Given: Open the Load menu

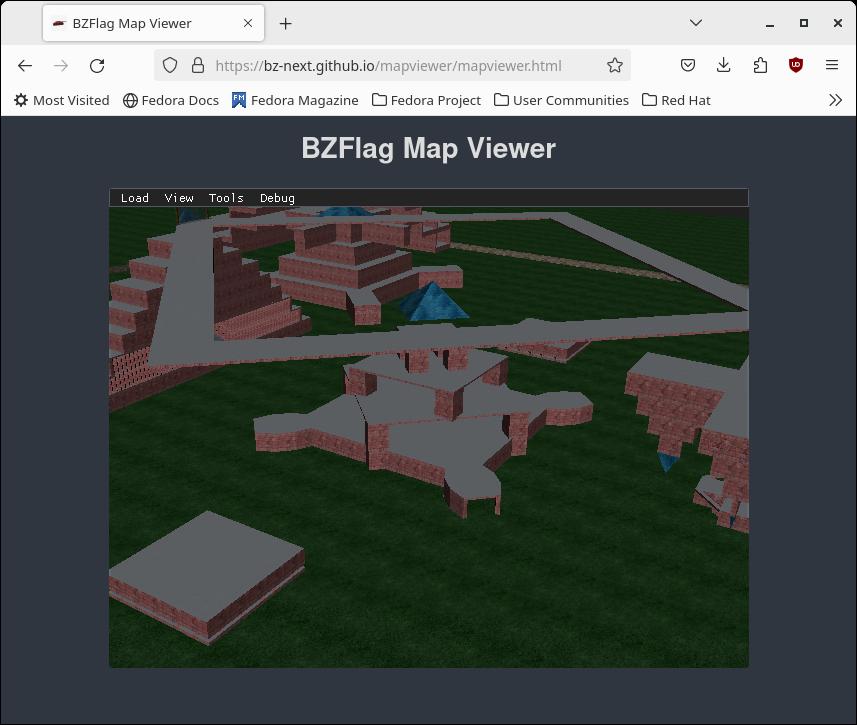Looking at the screenshot, I should pyautogui.click(x=134, y=198).
